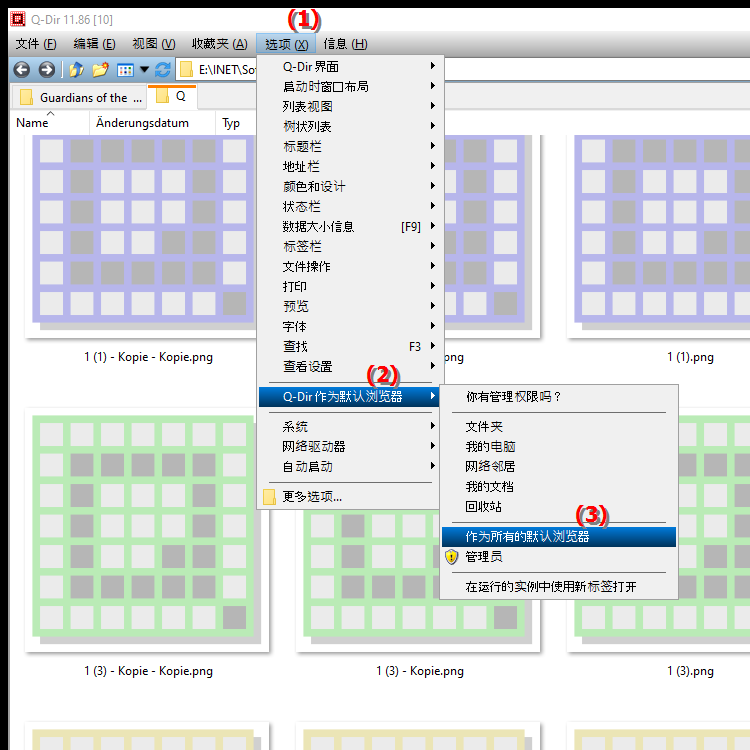Image resolution: width=750 pixels, height=750 pixels.
Task: Open the 标签栏 submenu
Action: click(x=350, y=246)
